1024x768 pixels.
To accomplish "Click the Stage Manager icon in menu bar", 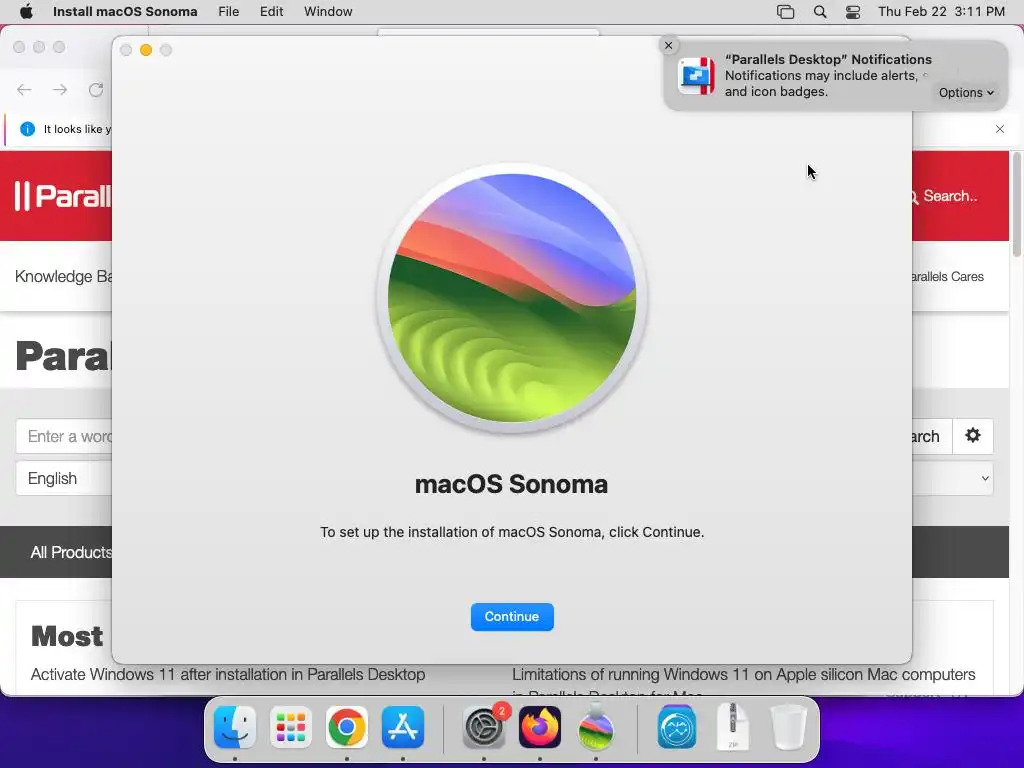I will coord(785,12).
